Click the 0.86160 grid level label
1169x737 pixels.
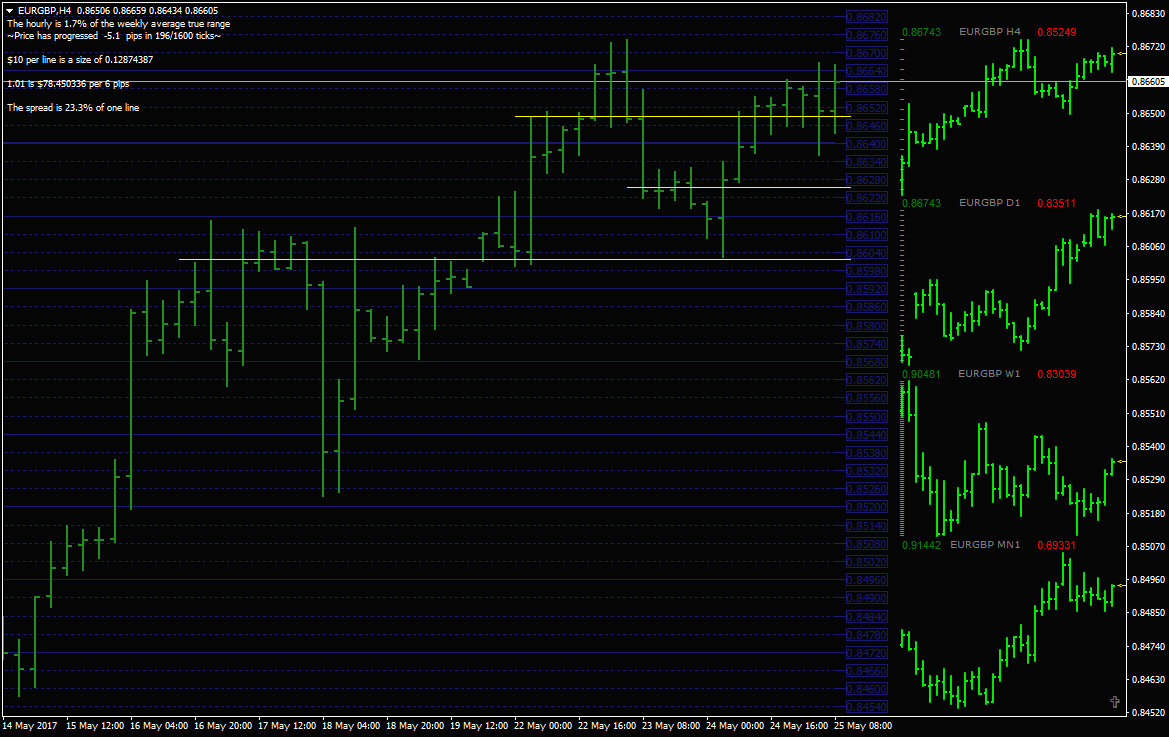tap(867, 217)
